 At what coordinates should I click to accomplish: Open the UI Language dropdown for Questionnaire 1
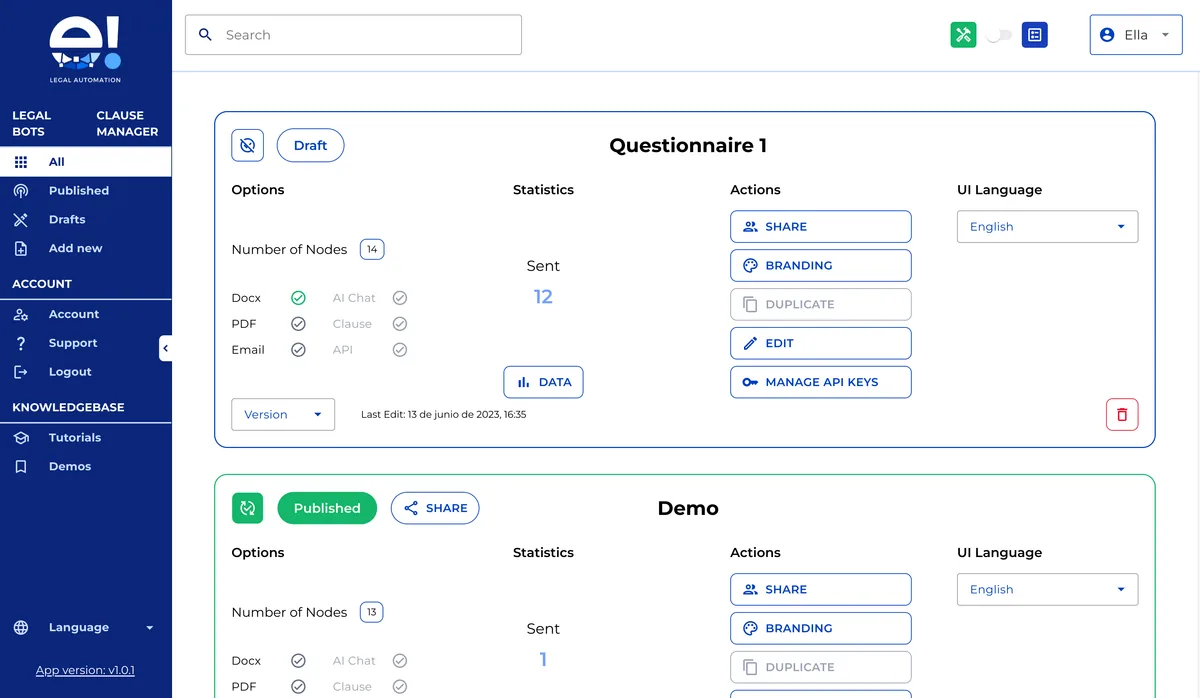click(x=1047, y=226)
